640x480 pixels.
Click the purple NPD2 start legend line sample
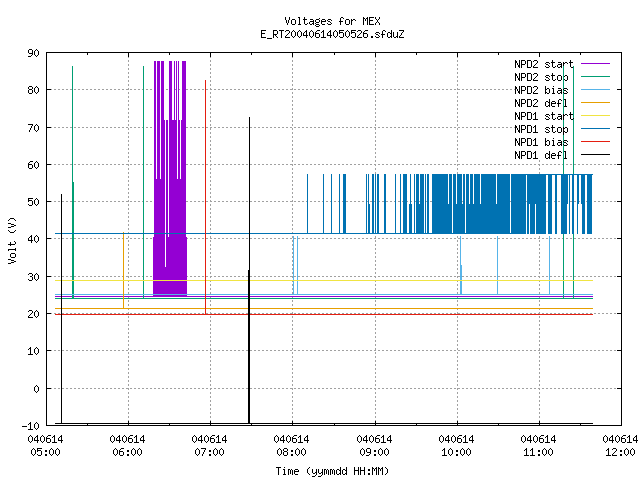click(595, 64)
